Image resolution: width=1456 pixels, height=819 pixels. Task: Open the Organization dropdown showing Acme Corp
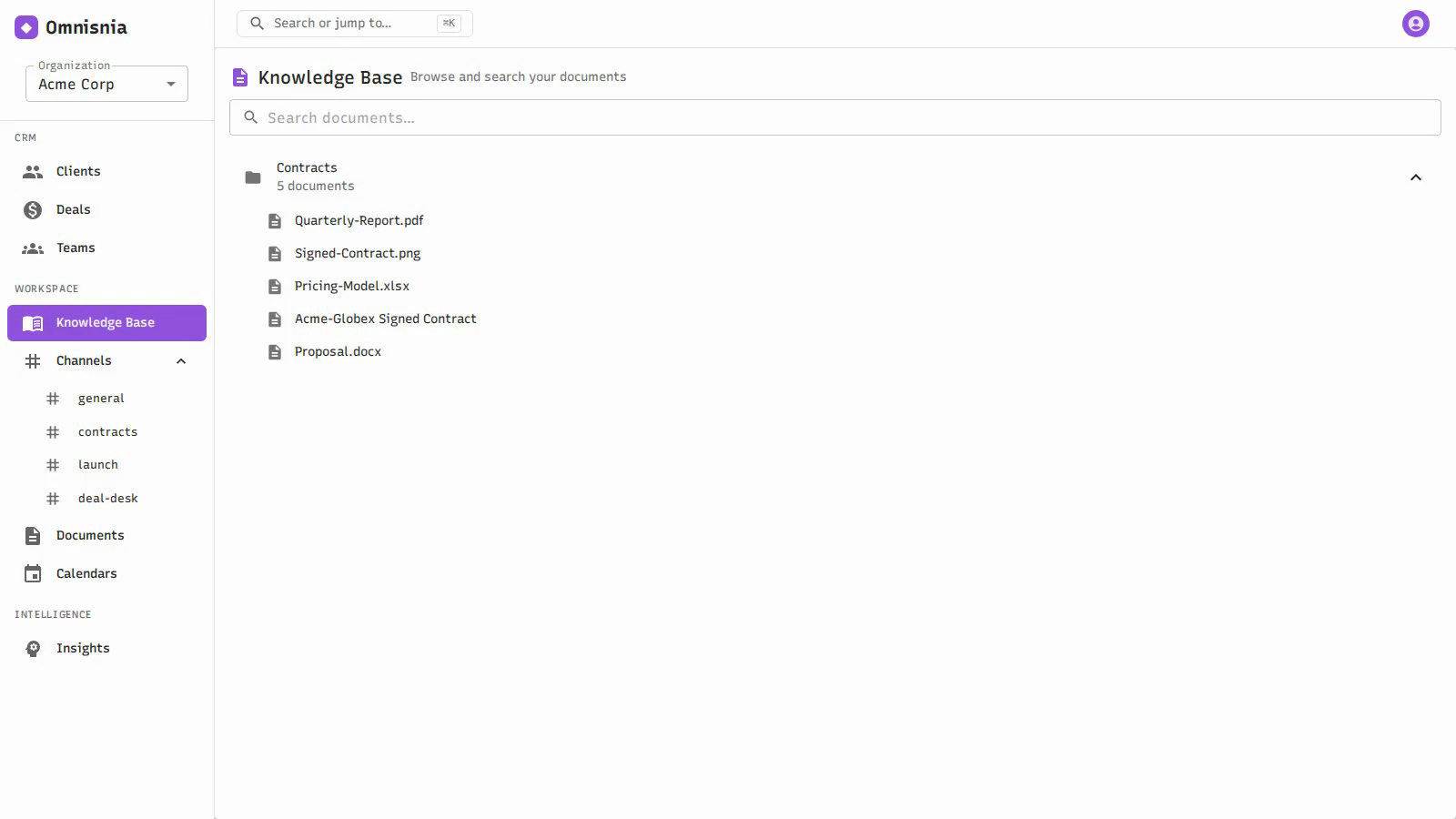click(x=106, y=84)
